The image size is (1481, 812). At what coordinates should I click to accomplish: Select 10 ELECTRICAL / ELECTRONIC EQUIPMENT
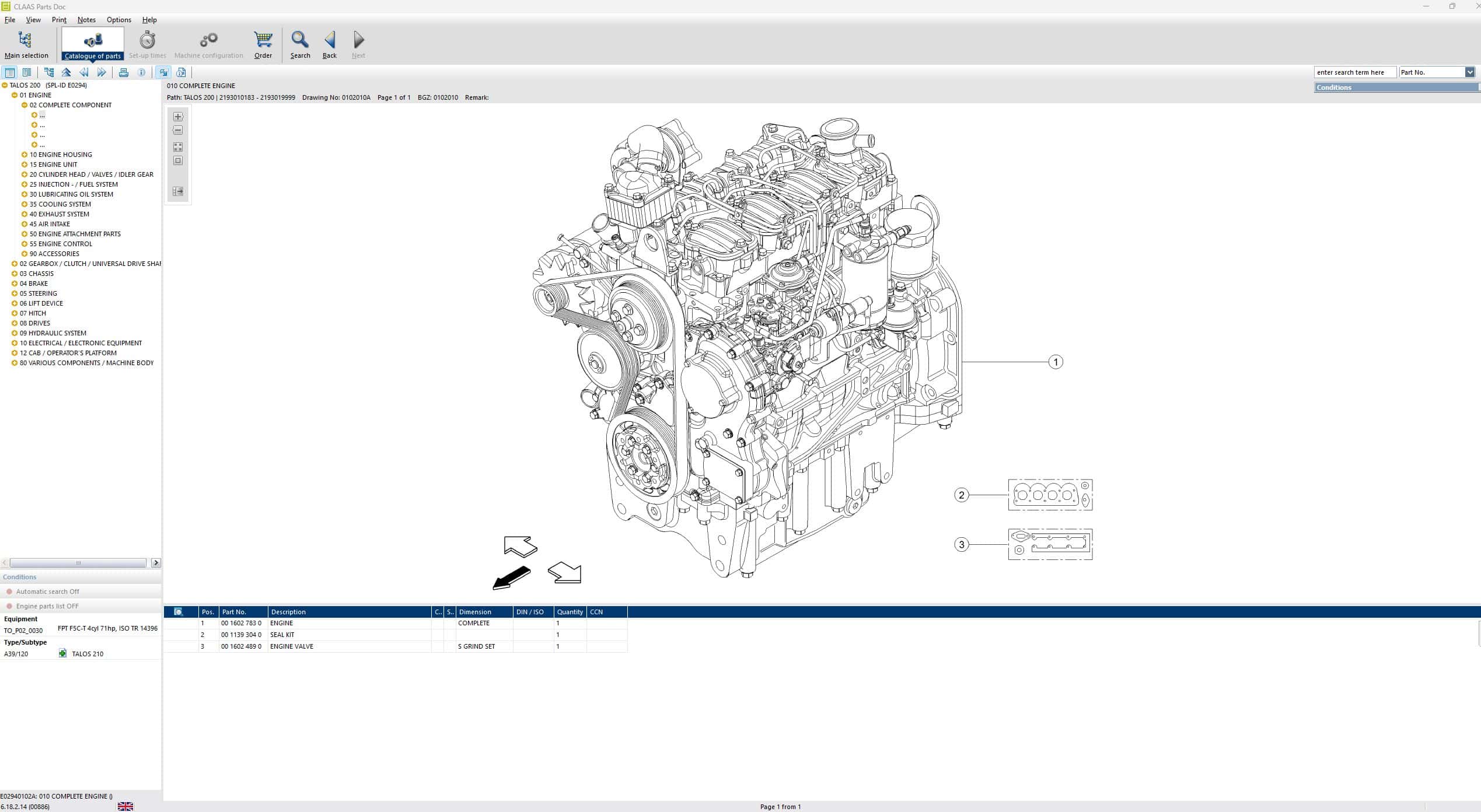(x=81, y=343)
